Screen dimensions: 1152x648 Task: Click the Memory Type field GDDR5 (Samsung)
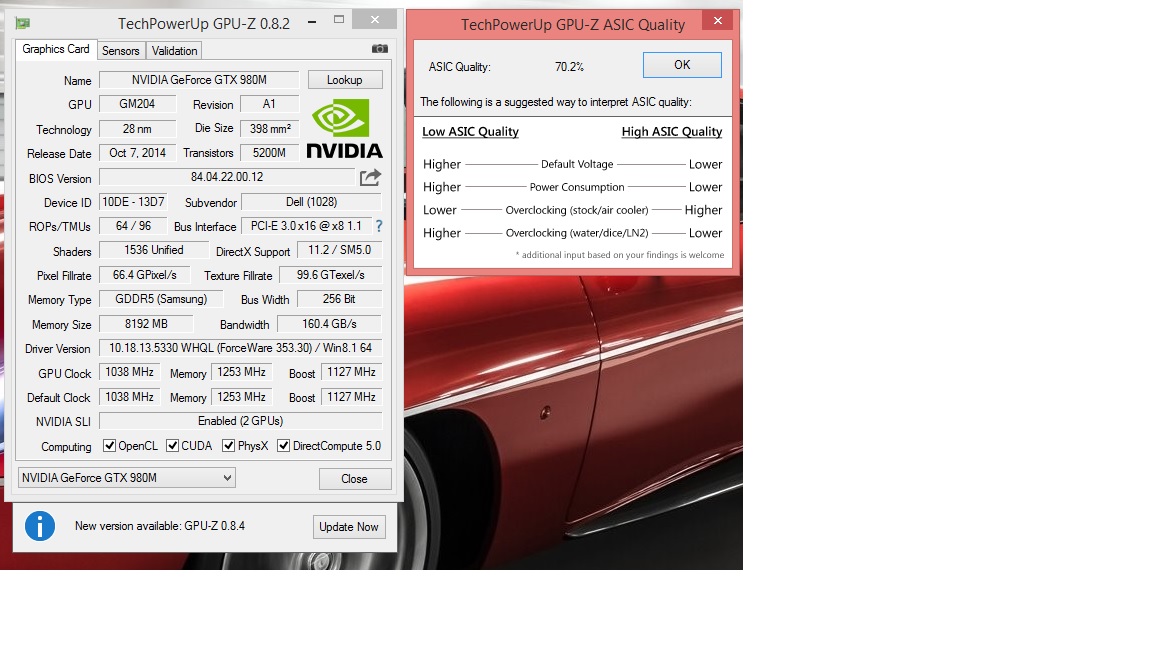point(161,299)
